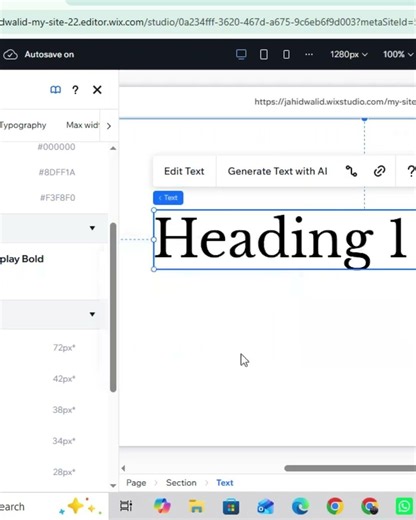Screen dimensions: 416x520
Task: Click the panel scroll up arrow
Action: pyautogui.click(x=113, y=148)
